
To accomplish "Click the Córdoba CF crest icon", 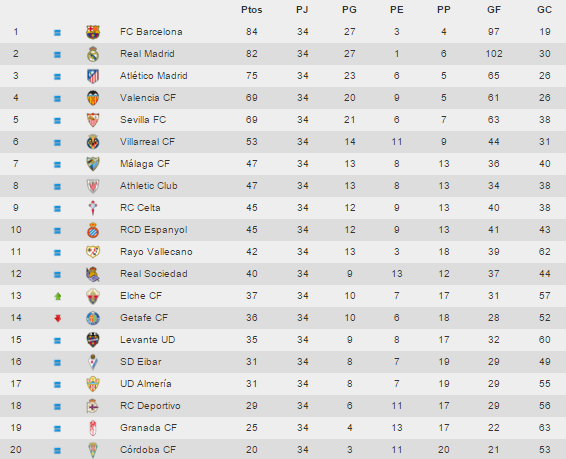I will point(93,450).
